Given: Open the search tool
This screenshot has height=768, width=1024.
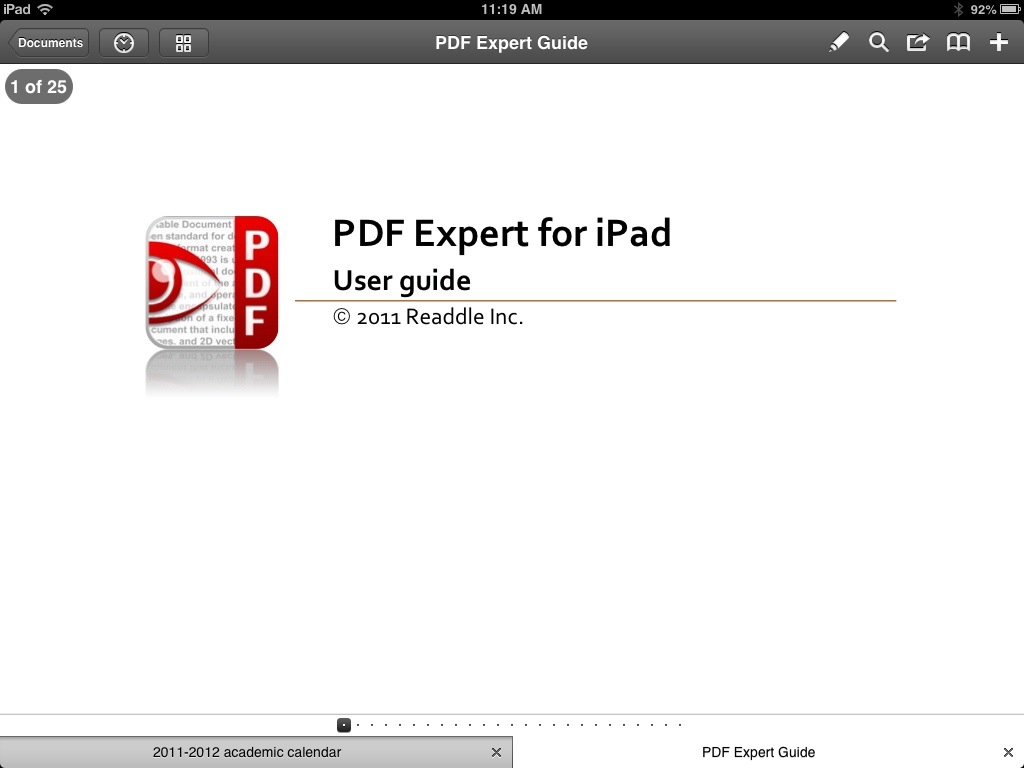Looking at the screenshot, I should pos(879,42).
